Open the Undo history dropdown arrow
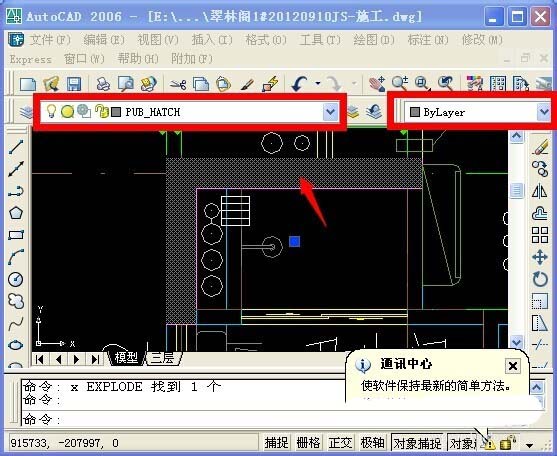This screenshot has height=456, width=557. 318,84
